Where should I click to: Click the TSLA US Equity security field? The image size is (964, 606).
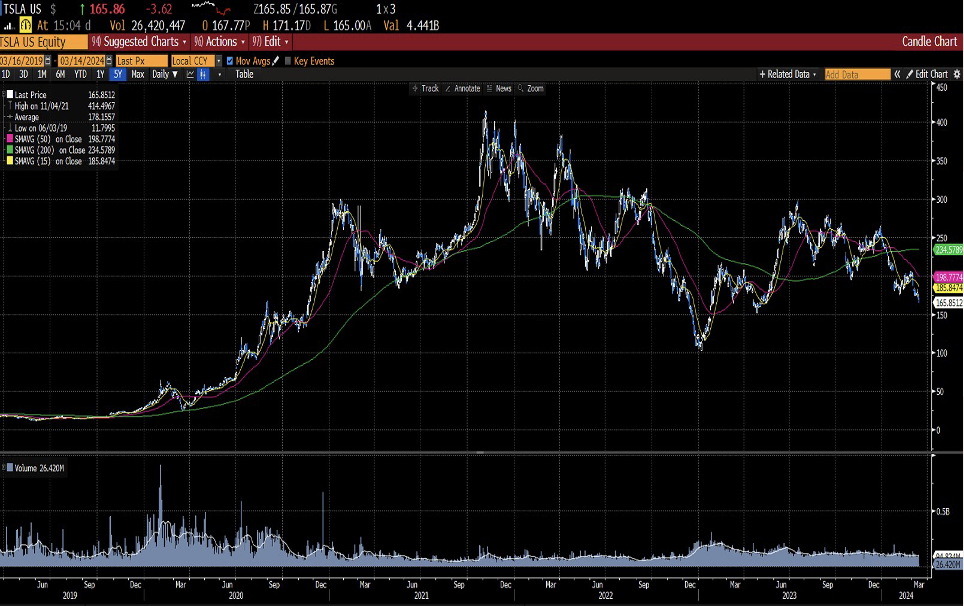(x=44, y=42)
